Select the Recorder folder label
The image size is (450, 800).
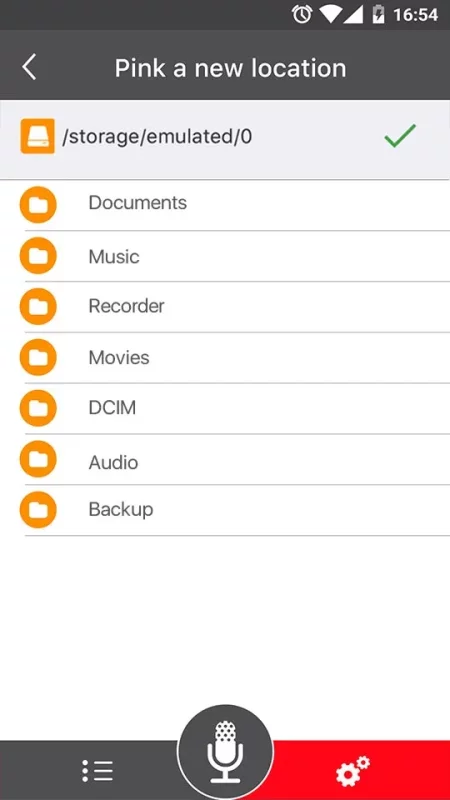pos(127,306)
